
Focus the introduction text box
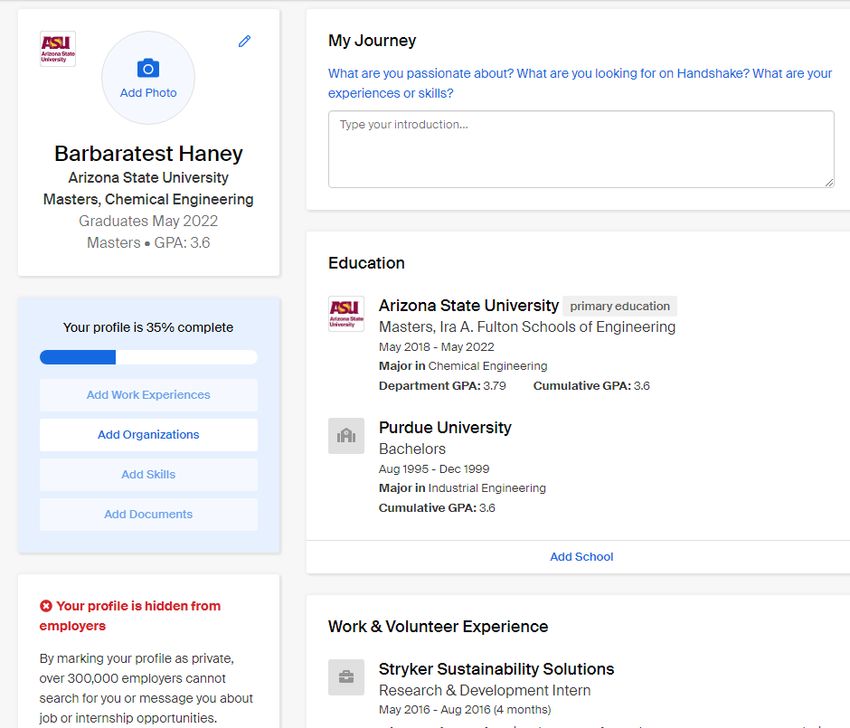pyautogui.click(x=581, y=149)
